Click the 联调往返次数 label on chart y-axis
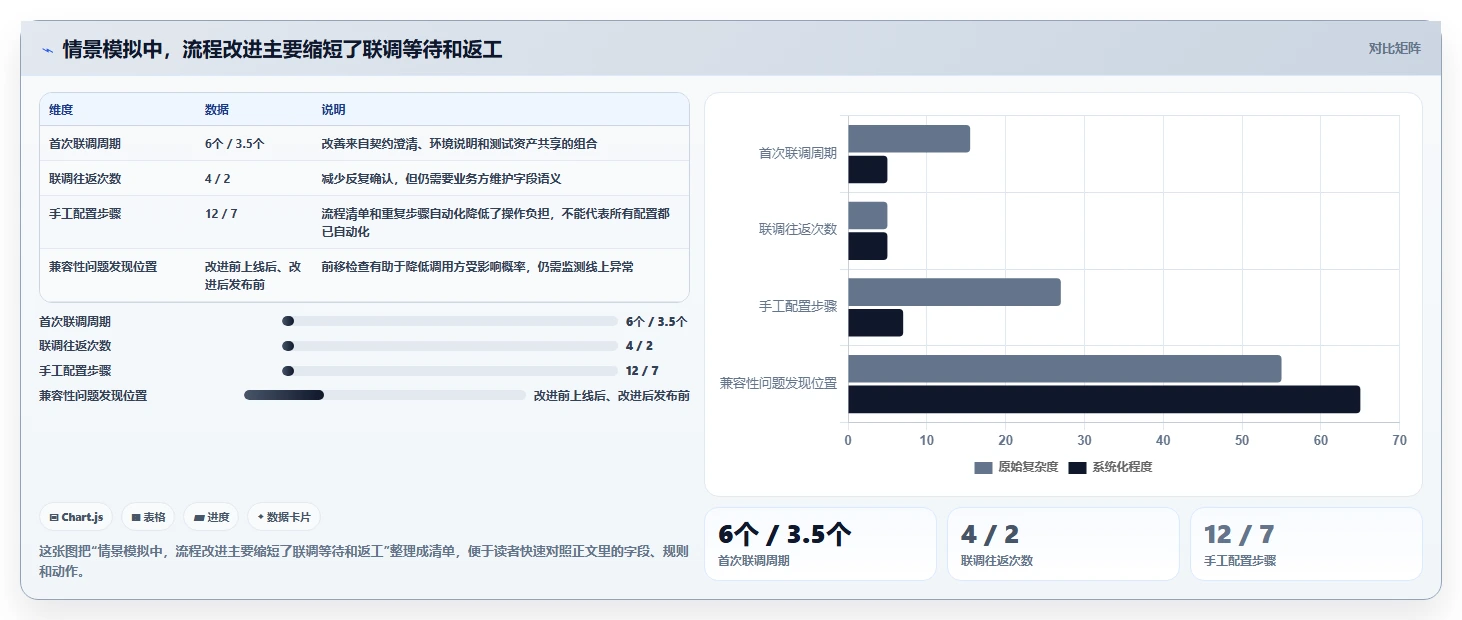This screenshot has height=620, width=1462. tap(798, 230)
